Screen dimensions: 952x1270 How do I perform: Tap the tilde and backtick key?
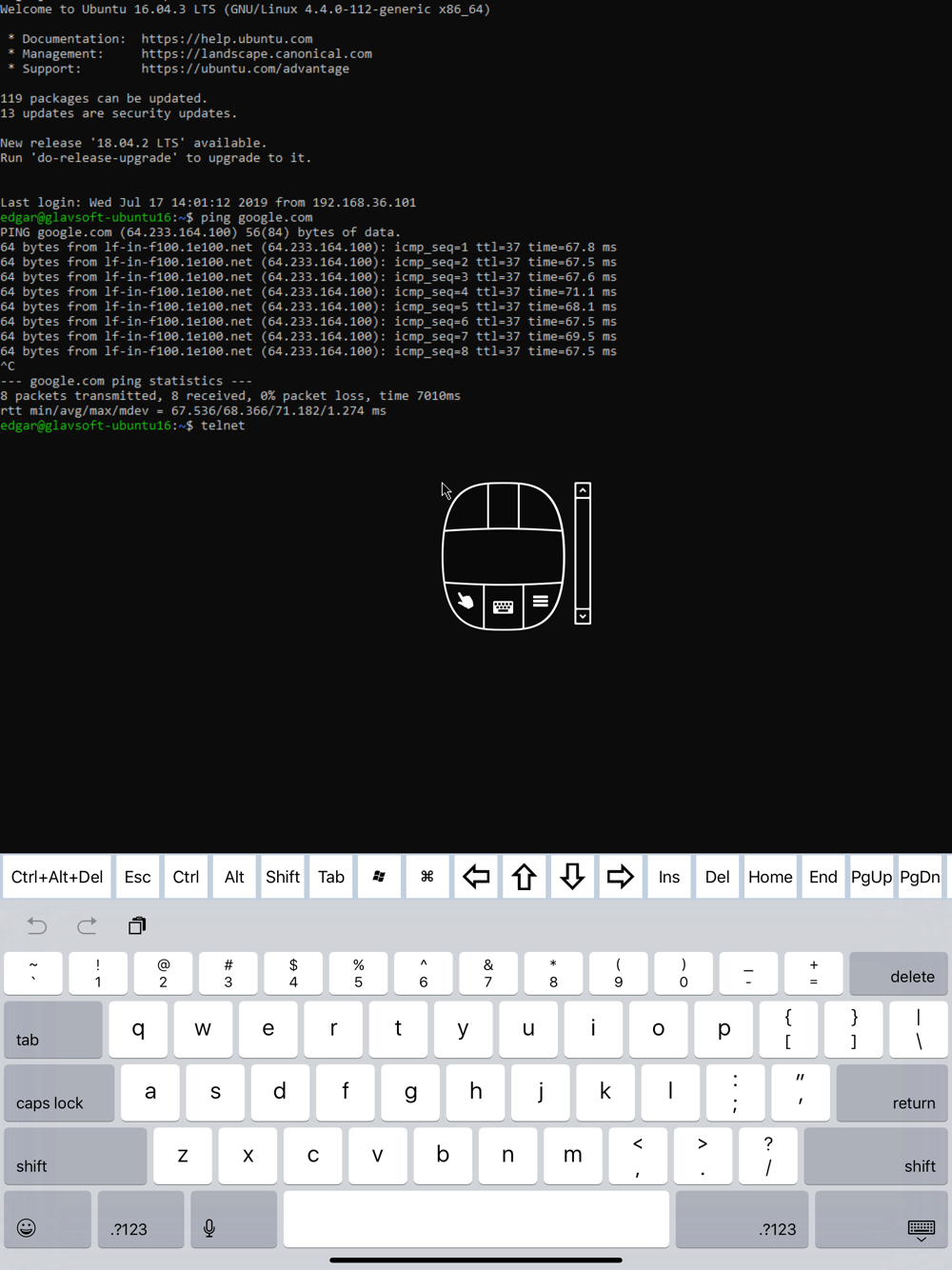(33, 974)
